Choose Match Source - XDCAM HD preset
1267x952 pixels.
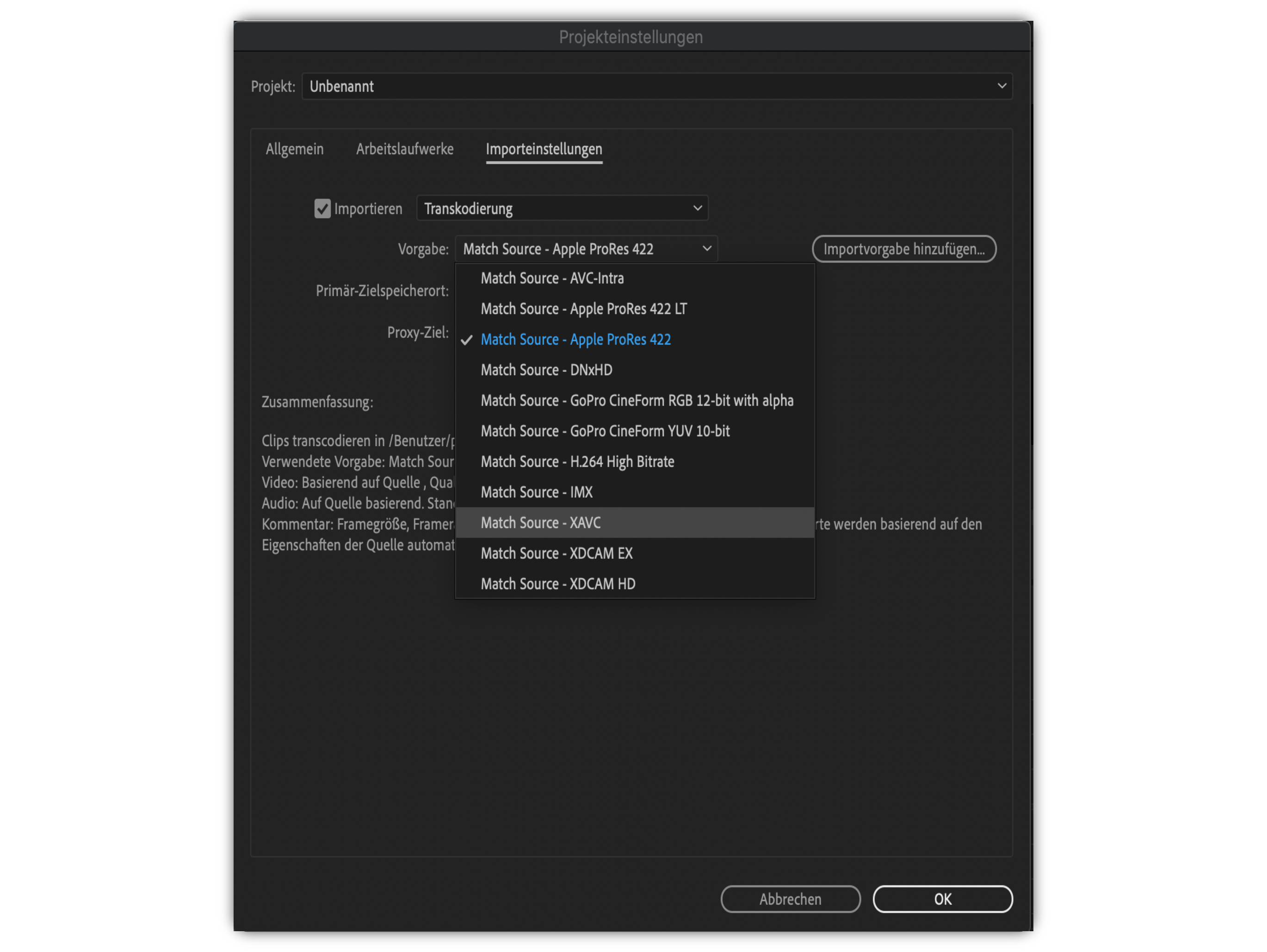(557, 584)
